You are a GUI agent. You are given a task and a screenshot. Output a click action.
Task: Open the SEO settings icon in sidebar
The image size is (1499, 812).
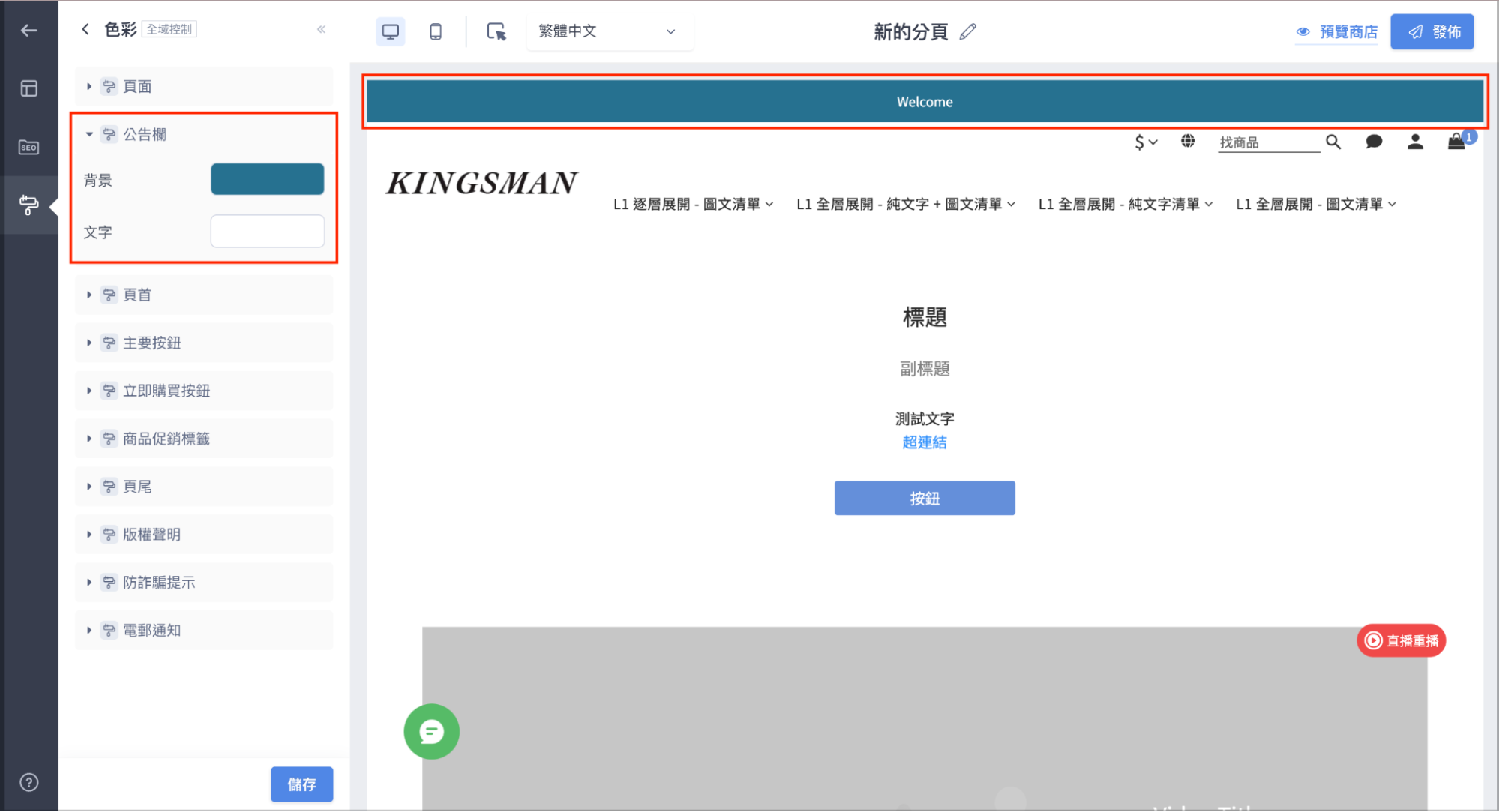pos(29,147)
